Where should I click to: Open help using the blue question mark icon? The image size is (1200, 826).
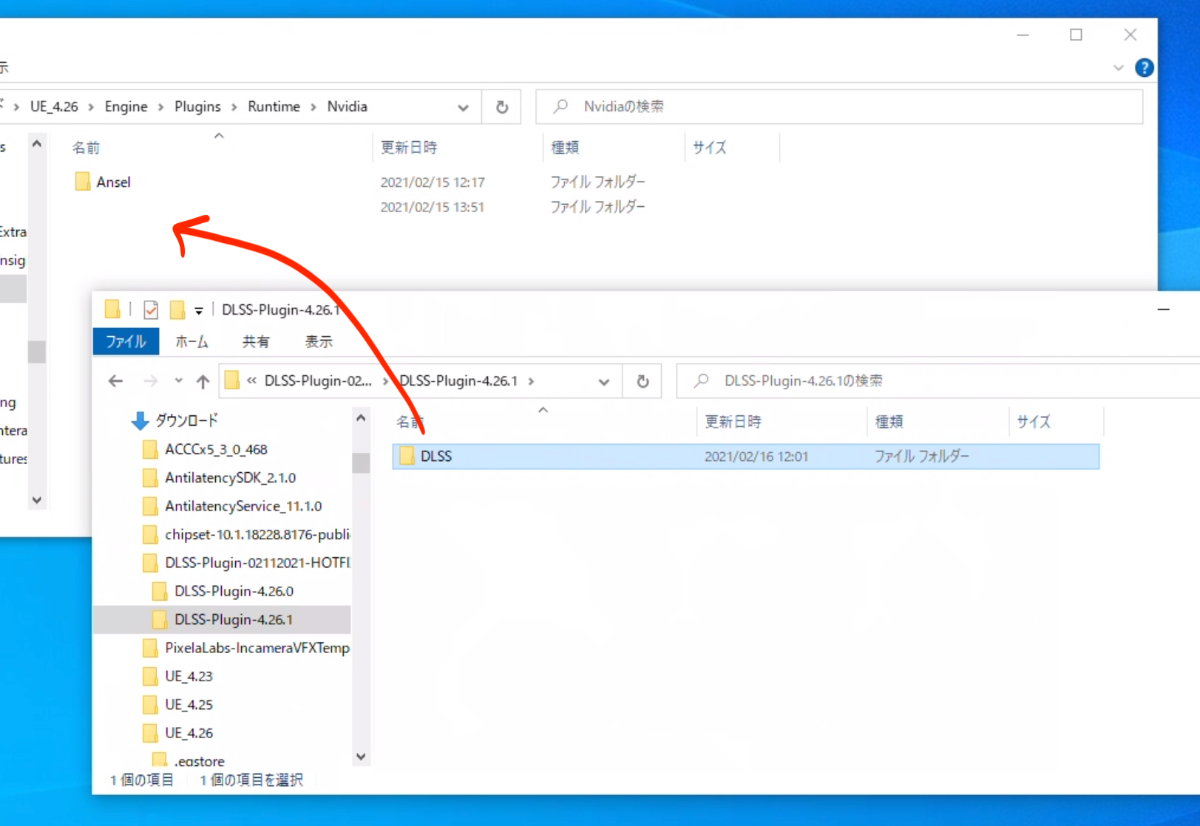pos(1145,68)
